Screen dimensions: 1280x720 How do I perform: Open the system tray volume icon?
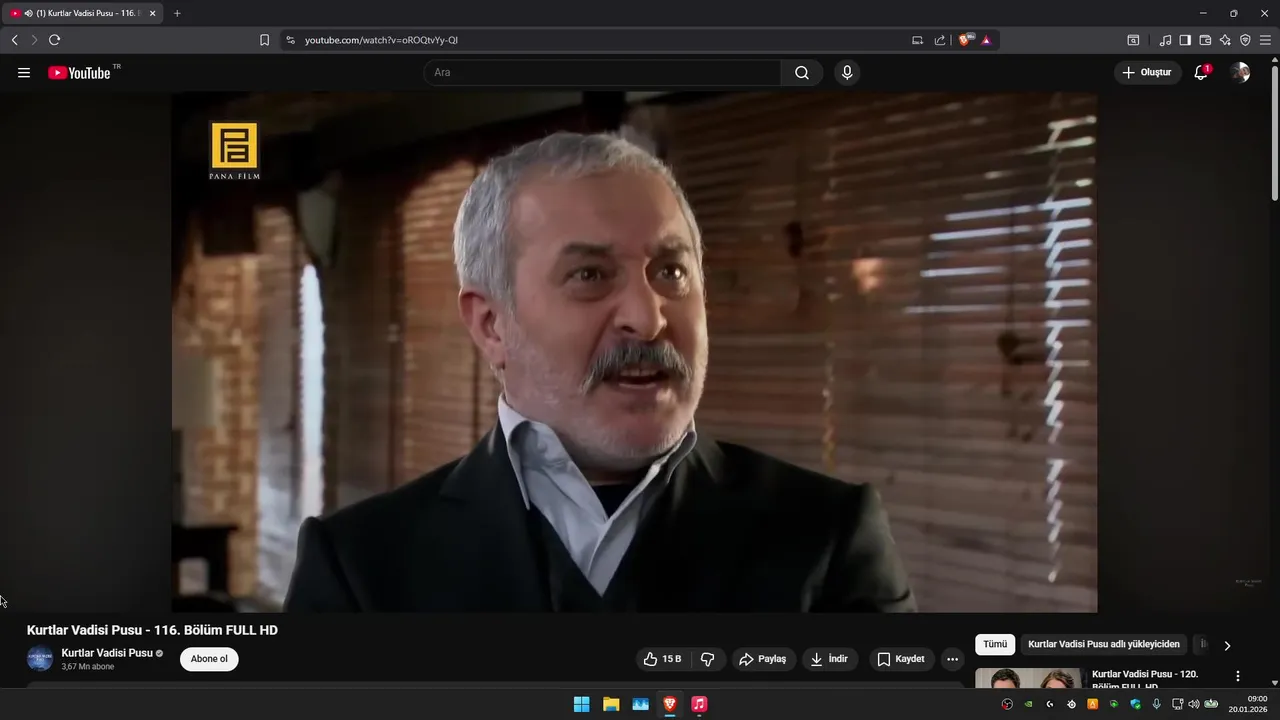click(x=1193, y=704)
